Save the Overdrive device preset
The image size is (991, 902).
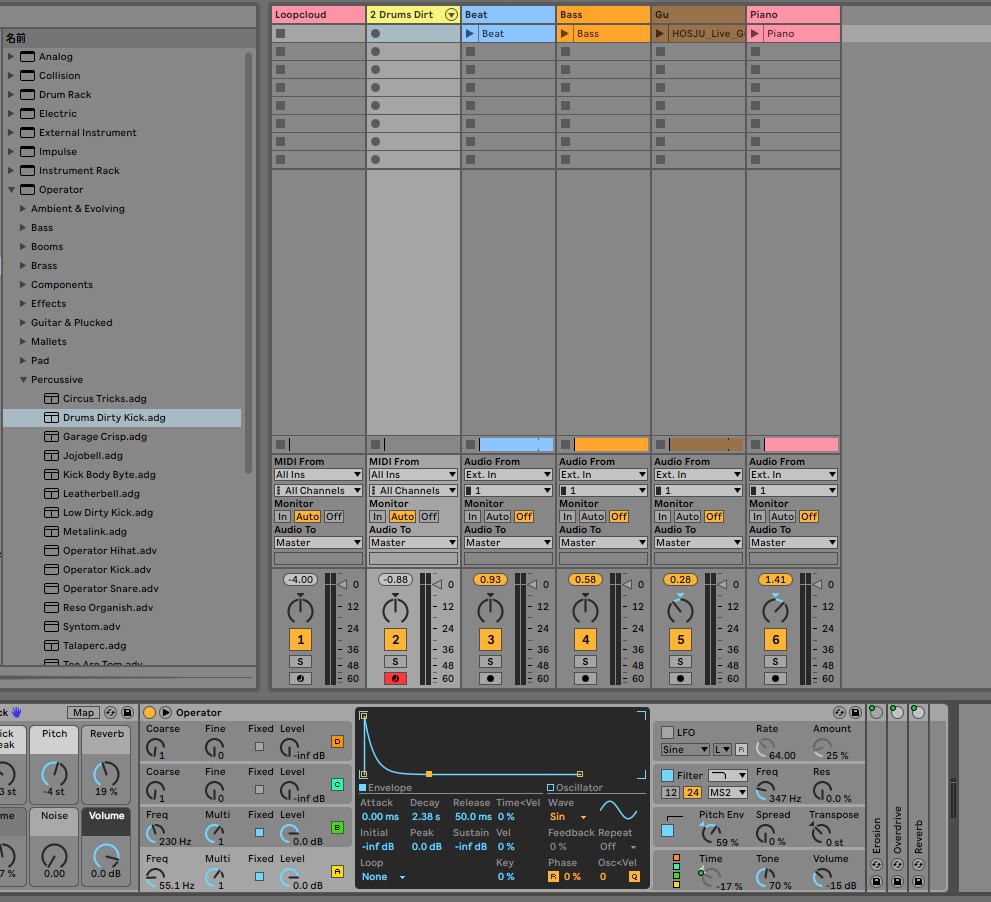(x=897, y=881)
